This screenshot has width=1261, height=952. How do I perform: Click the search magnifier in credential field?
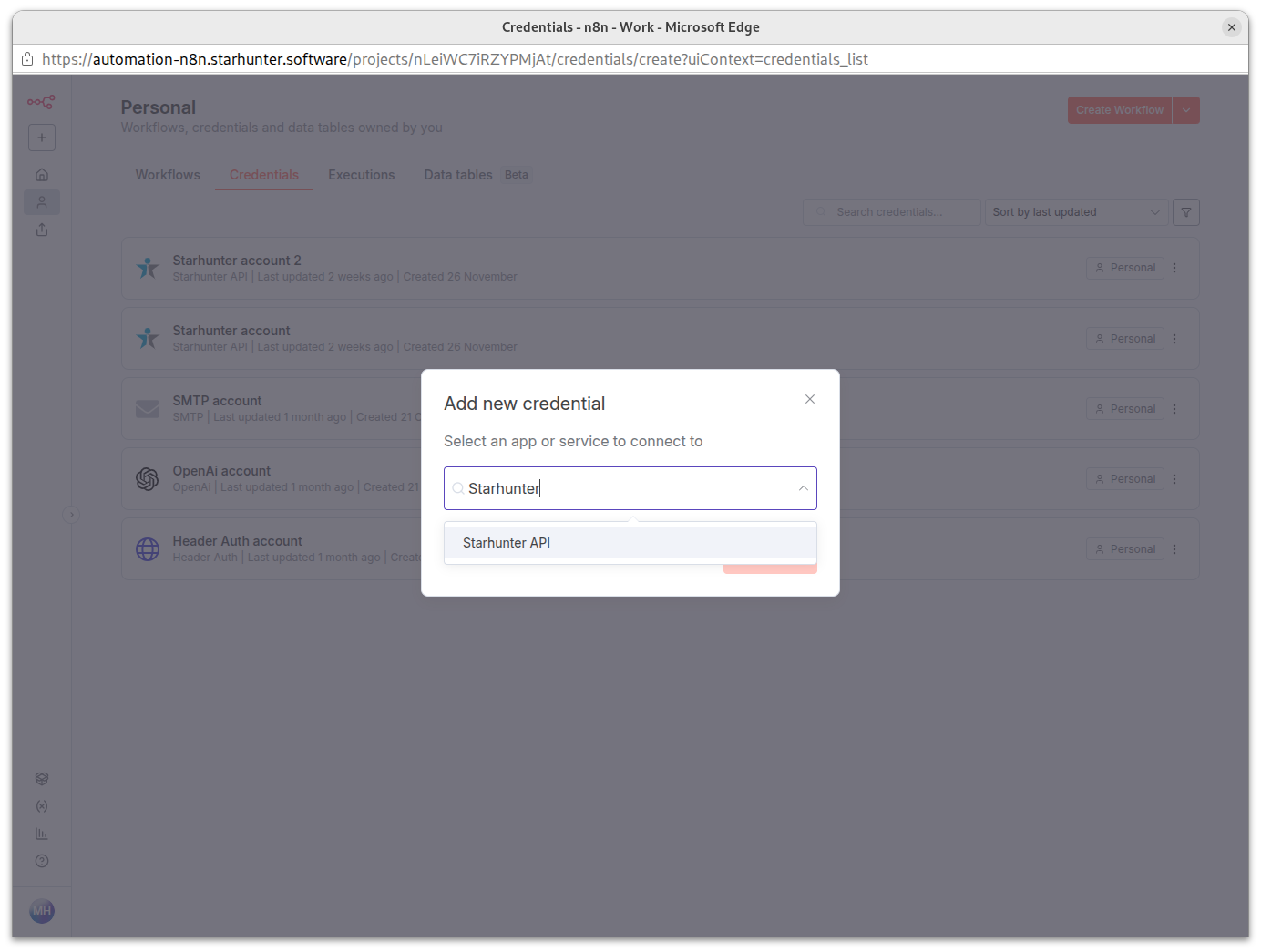coord(458,488)
